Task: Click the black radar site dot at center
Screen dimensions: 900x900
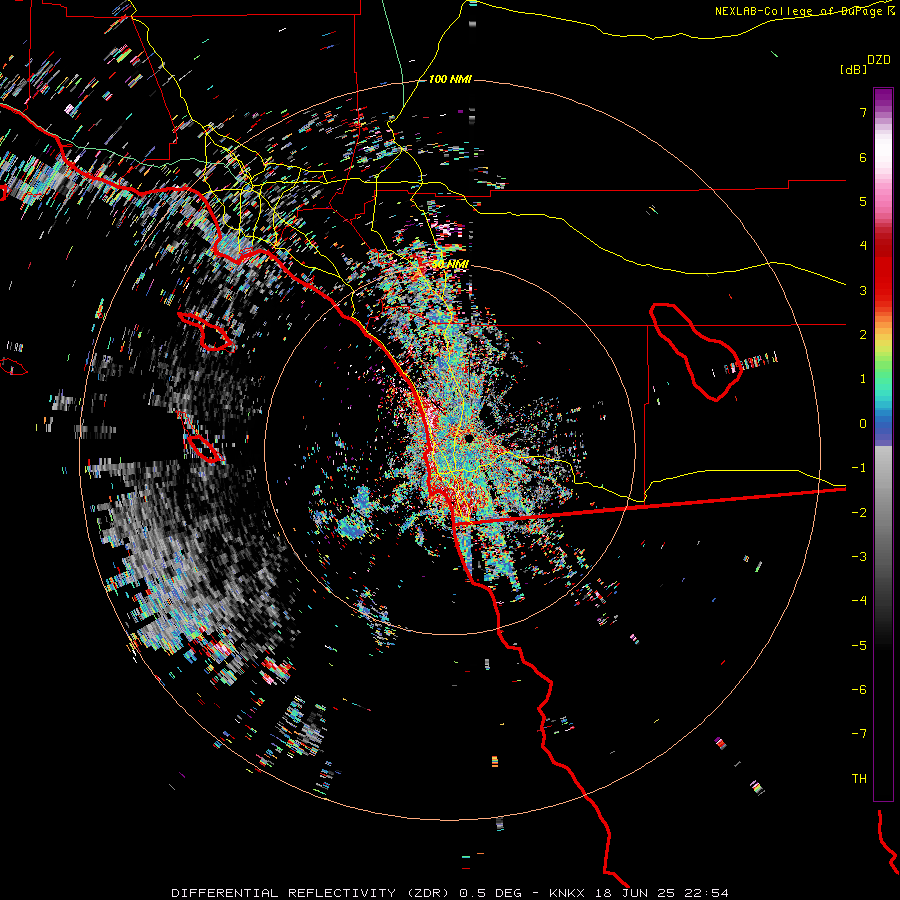Action: coord(470,439)
